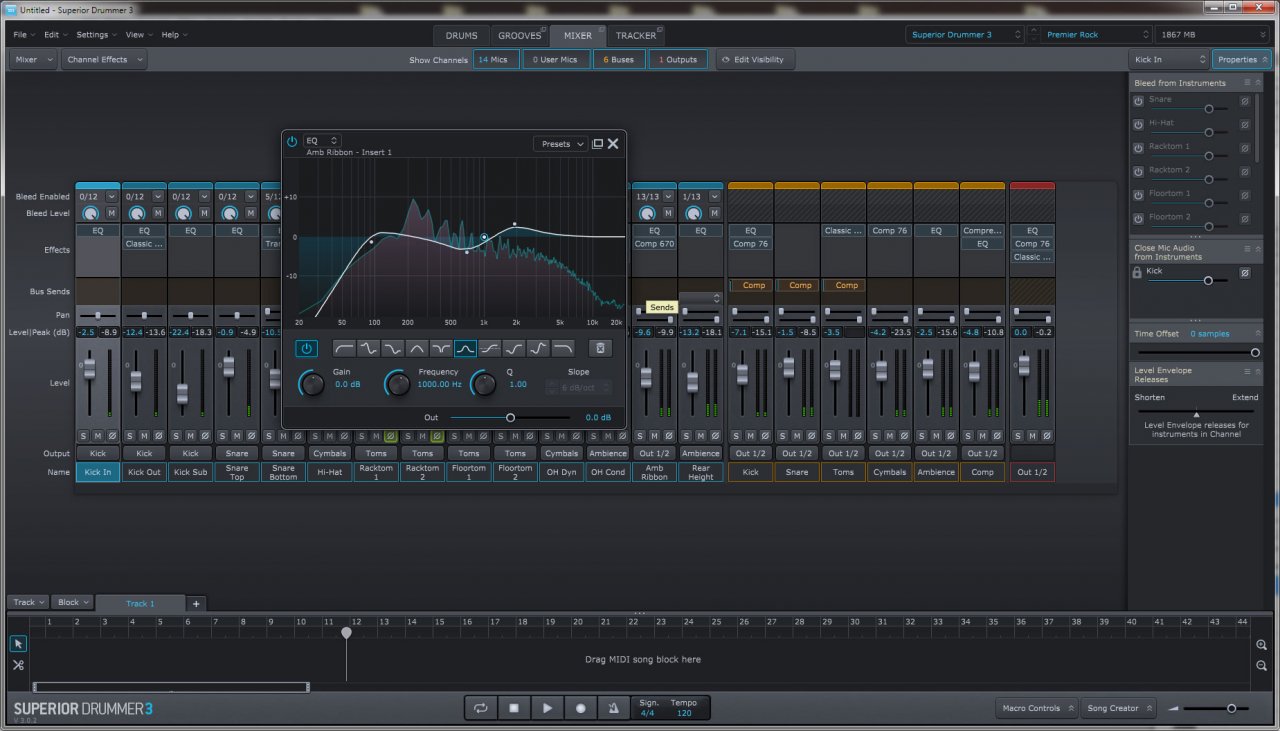Toggle the selected EQ band on/off
The width and height of the screenshot is (1280, 731).
tap(307, 348)
